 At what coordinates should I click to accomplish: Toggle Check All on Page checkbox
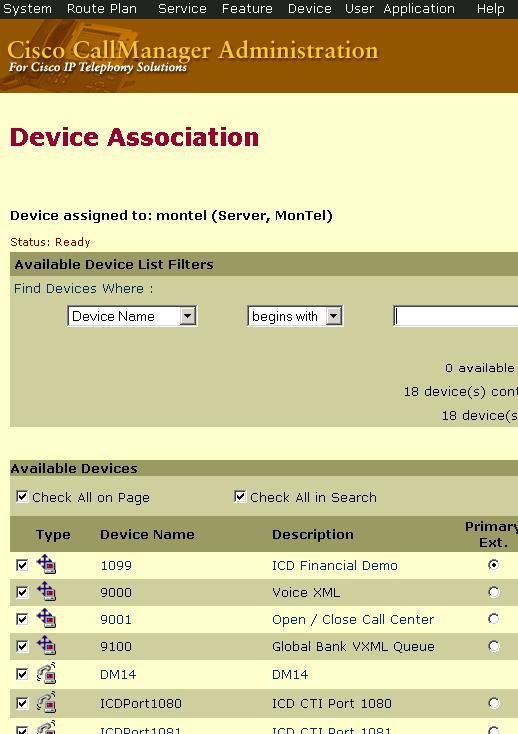[22, 496]
